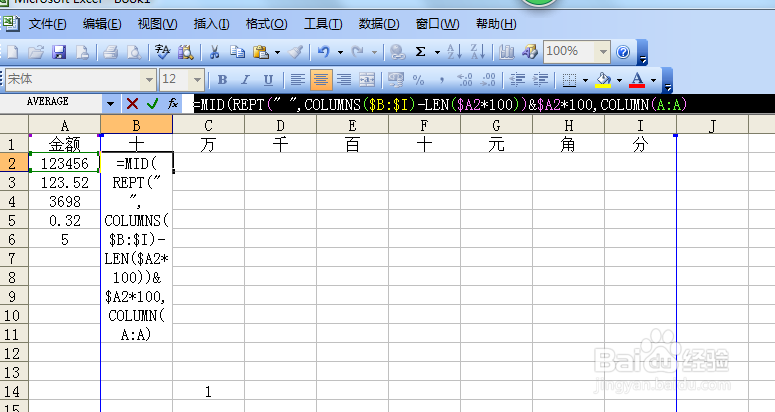
Task: Open AutoSum functions dropdown arrow
Action: click(x=437, y=52)
